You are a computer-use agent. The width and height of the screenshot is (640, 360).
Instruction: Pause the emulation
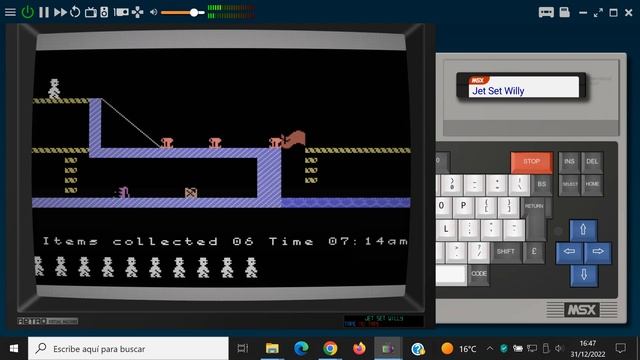[x=44, y=12]
